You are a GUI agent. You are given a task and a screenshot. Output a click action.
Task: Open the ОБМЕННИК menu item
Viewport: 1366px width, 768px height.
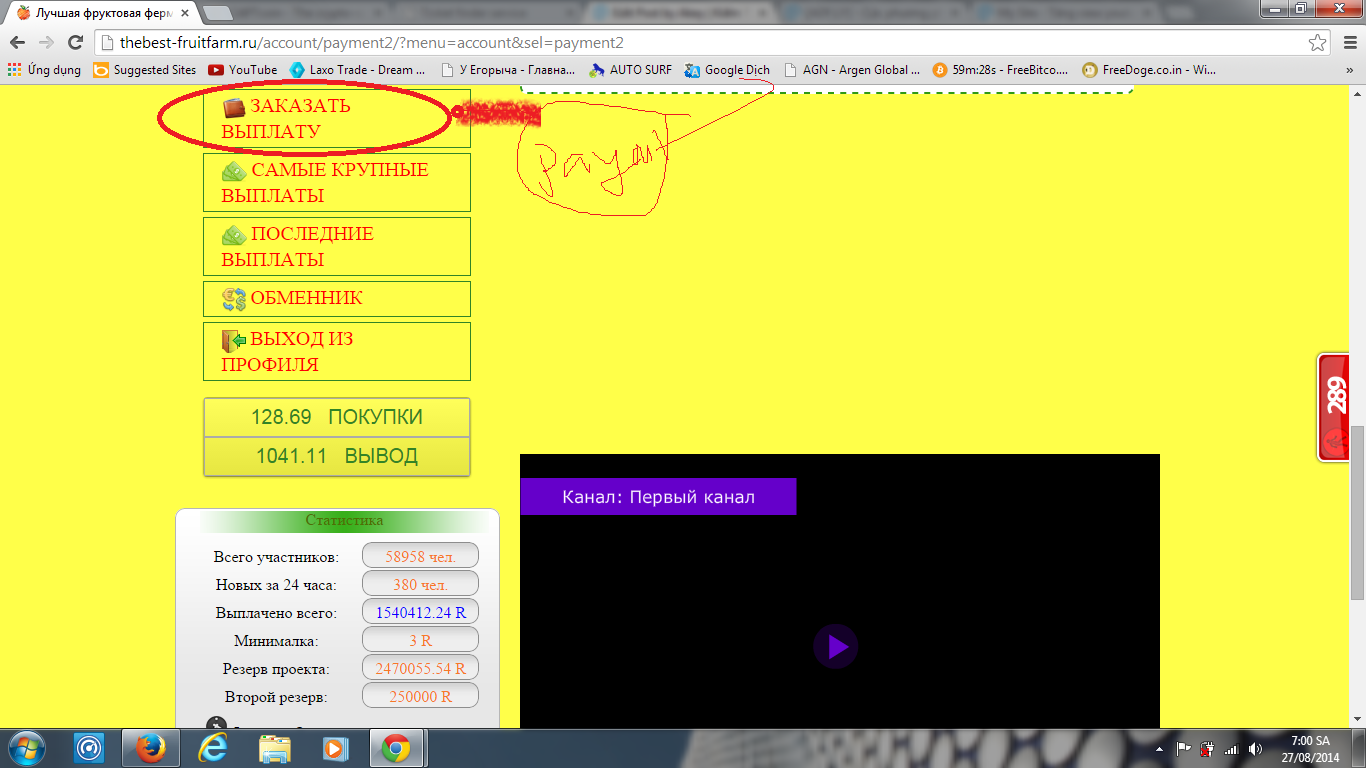[x=337, y=299]
